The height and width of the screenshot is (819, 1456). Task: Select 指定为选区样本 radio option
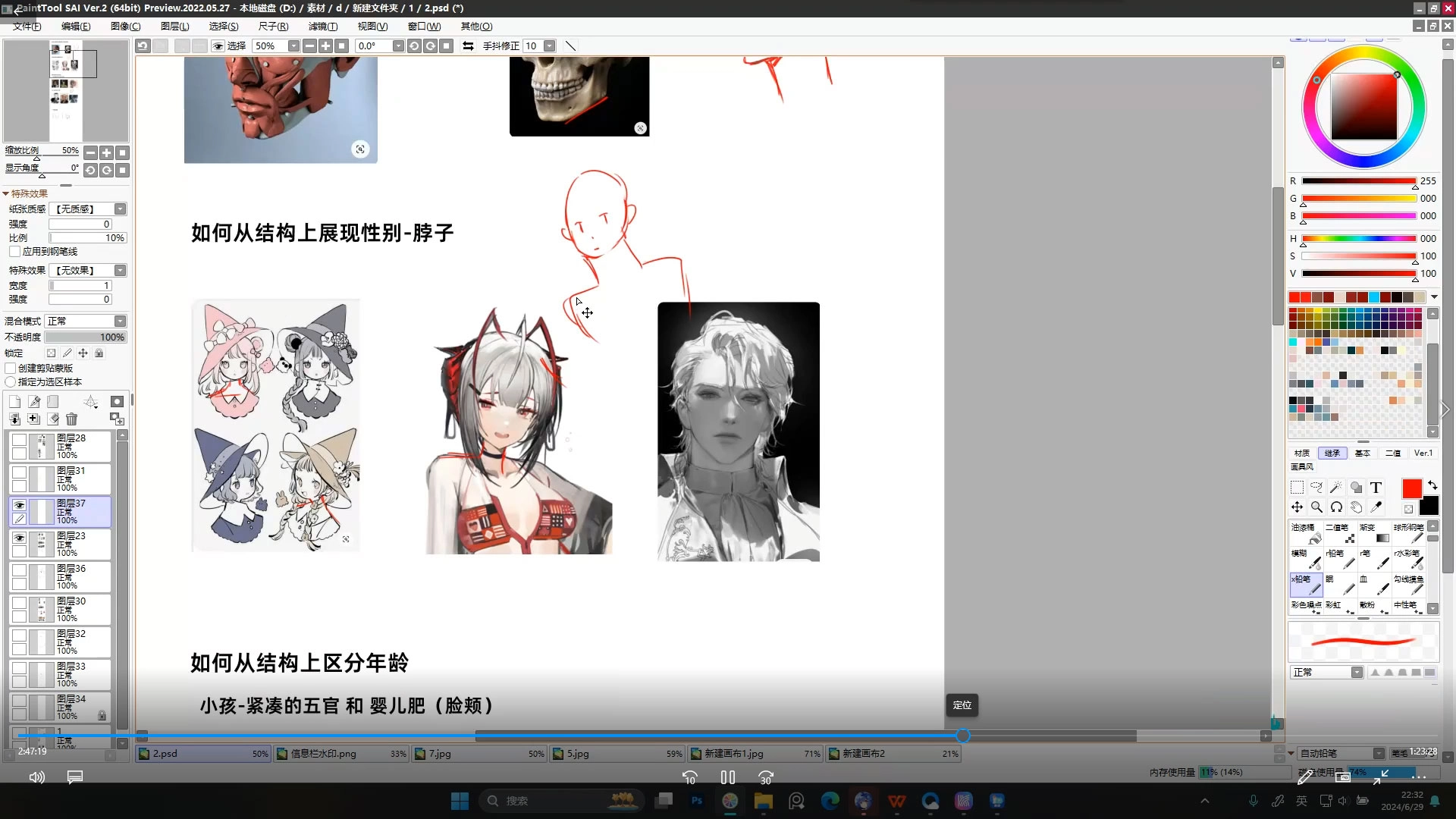(11, 381)
